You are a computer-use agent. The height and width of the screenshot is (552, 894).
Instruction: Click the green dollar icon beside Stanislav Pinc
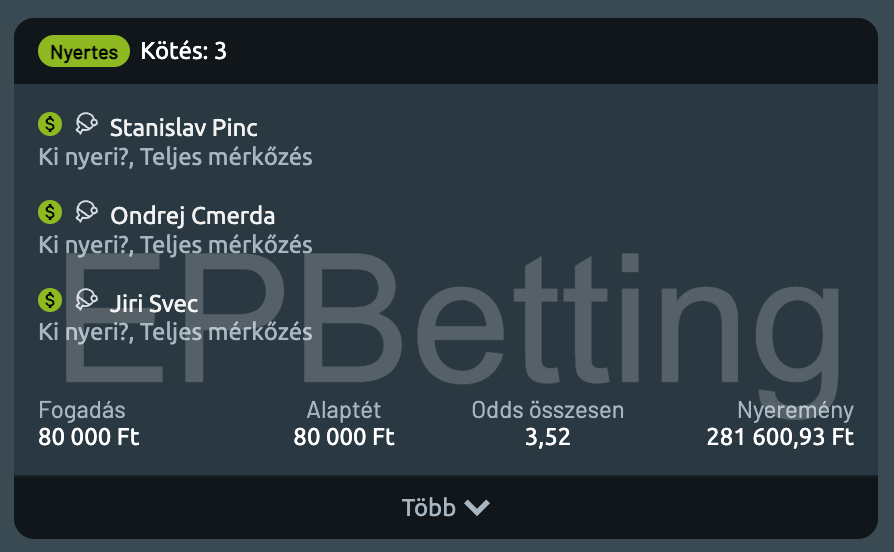[50, 124]
